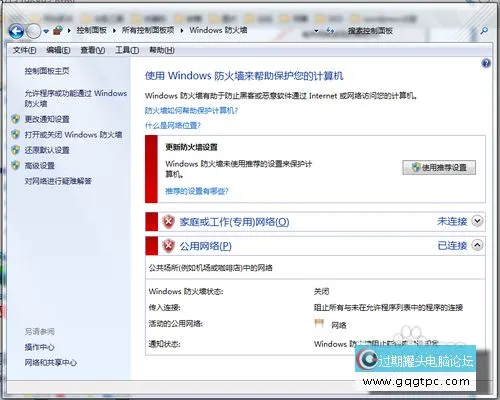Screen dimensions: 500x400
Task: Click shield icon beside 更改通知设置
Action: tap(16, 119)
